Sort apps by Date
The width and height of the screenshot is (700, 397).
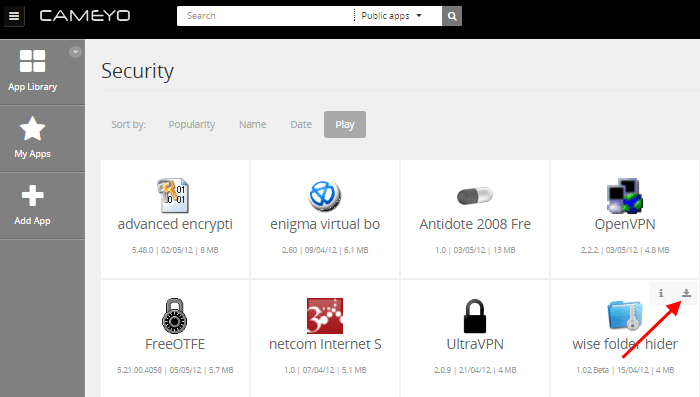[301, 125]
